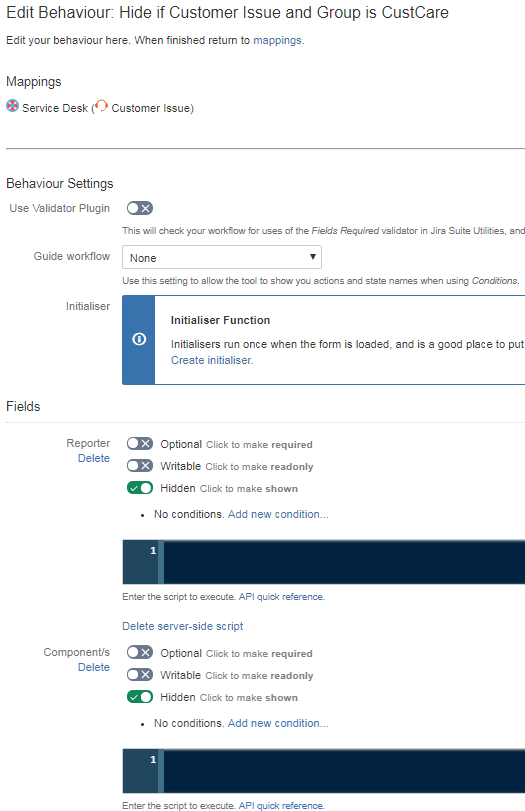Toggle Reporter Optional switch to required
This screenshot has width=525, height=811.
[140, 444]
